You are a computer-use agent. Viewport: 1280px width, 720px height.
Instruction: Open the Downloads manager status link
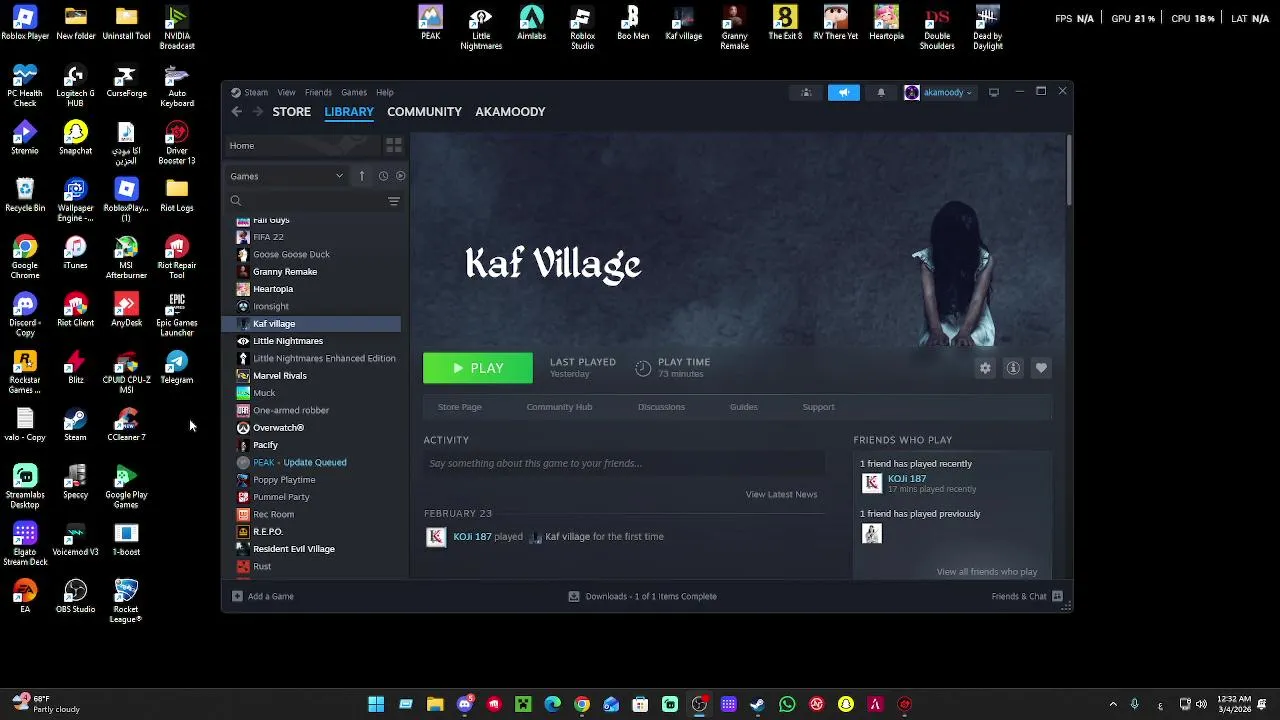[x=642, y=596]
